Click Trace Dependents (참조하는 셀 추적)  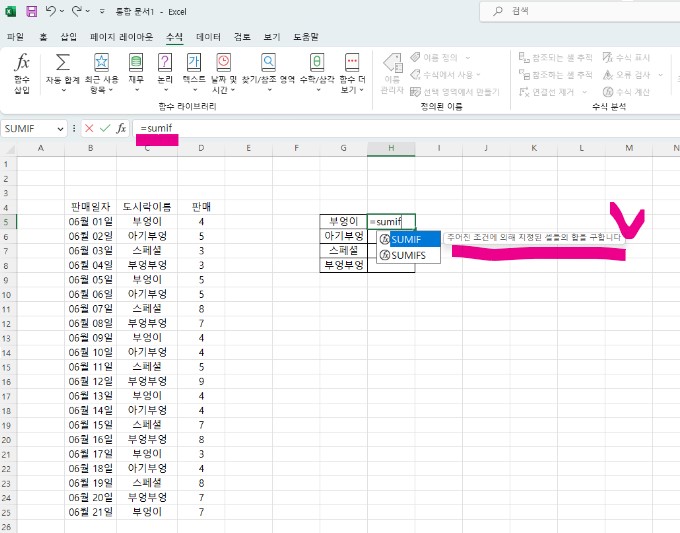556,75
